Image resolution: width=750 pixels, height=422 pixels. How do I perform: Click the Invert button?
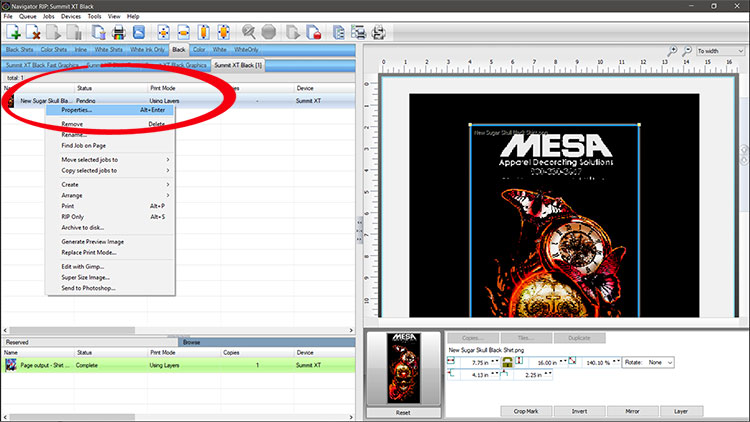pos(579,411)
